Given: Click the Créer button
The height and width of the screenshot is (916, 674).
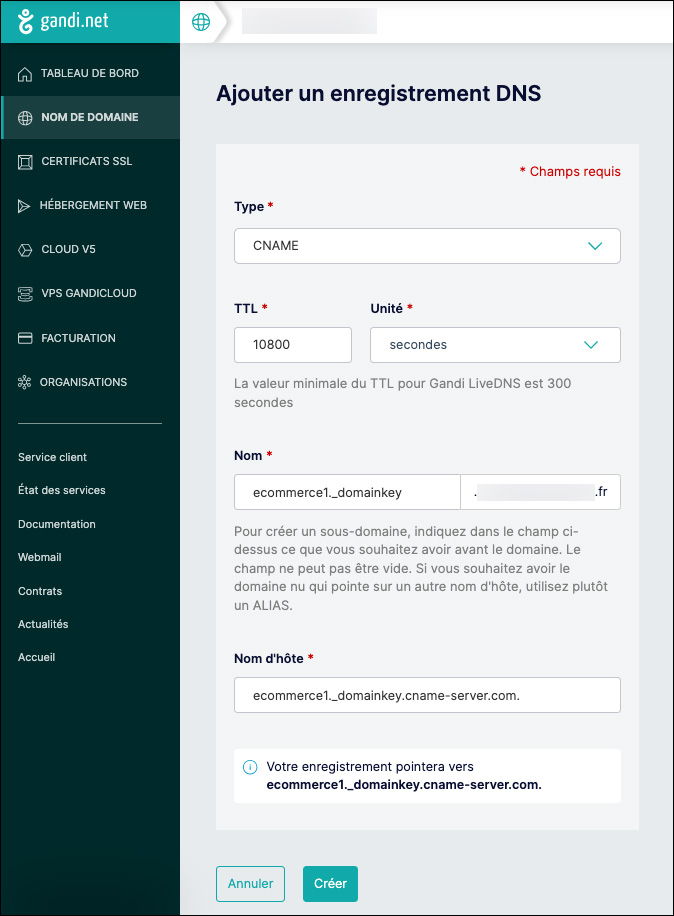Looking at the screenshot, I should pyautogui.click(x=330, y=883).
